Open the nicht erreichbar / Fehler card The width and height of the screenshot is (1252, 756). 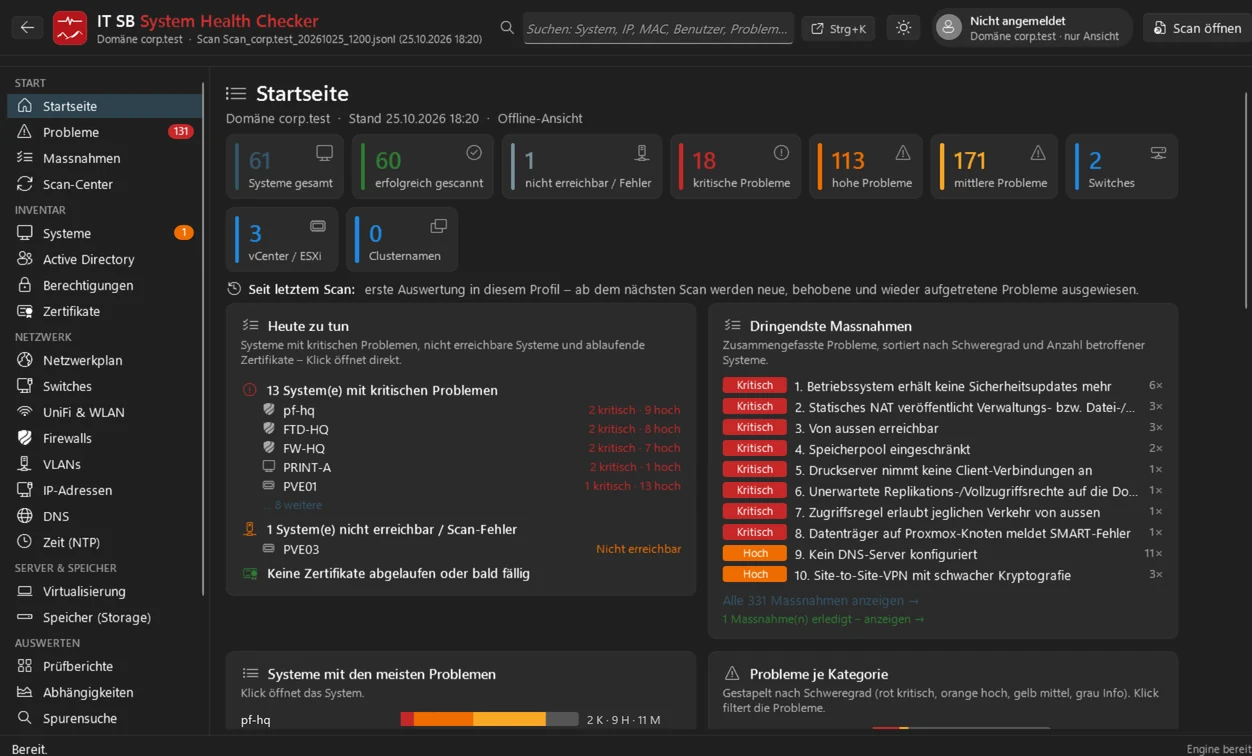point(582,167)
